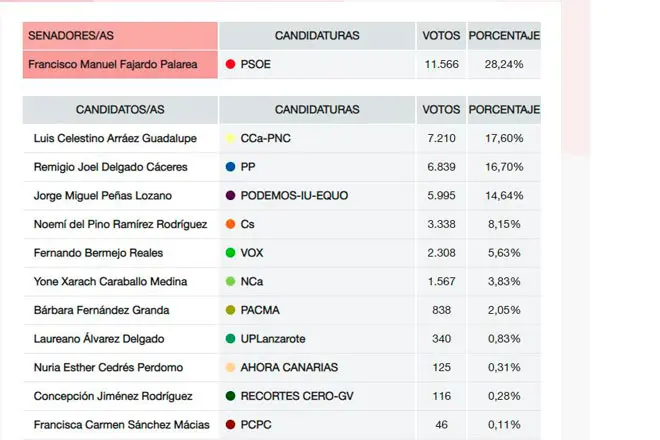Click Noemí del Pino Ramírez Rodríguez name
Image resolution: width=660 pixels, height=440 pixels.
120,224
